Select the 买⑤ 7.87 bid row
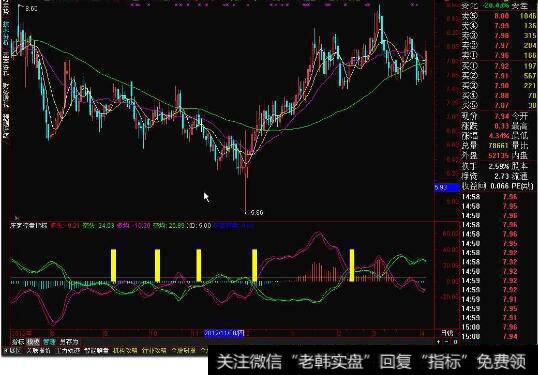This screenshot has width=538, height=375. point(499,105)
